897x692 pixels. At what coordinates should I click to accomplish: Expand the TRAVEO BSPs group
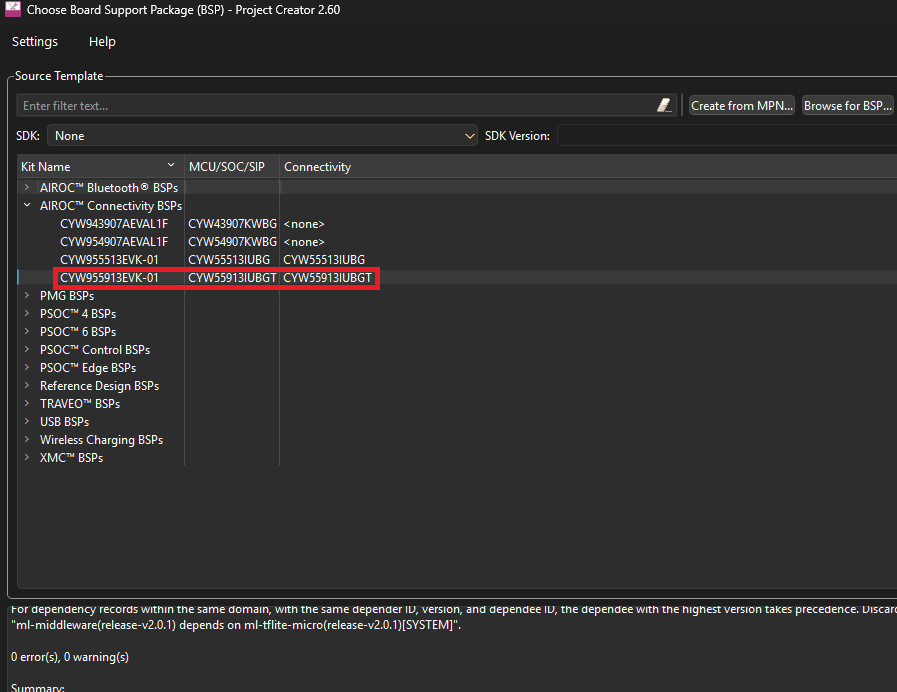(27, 404)
